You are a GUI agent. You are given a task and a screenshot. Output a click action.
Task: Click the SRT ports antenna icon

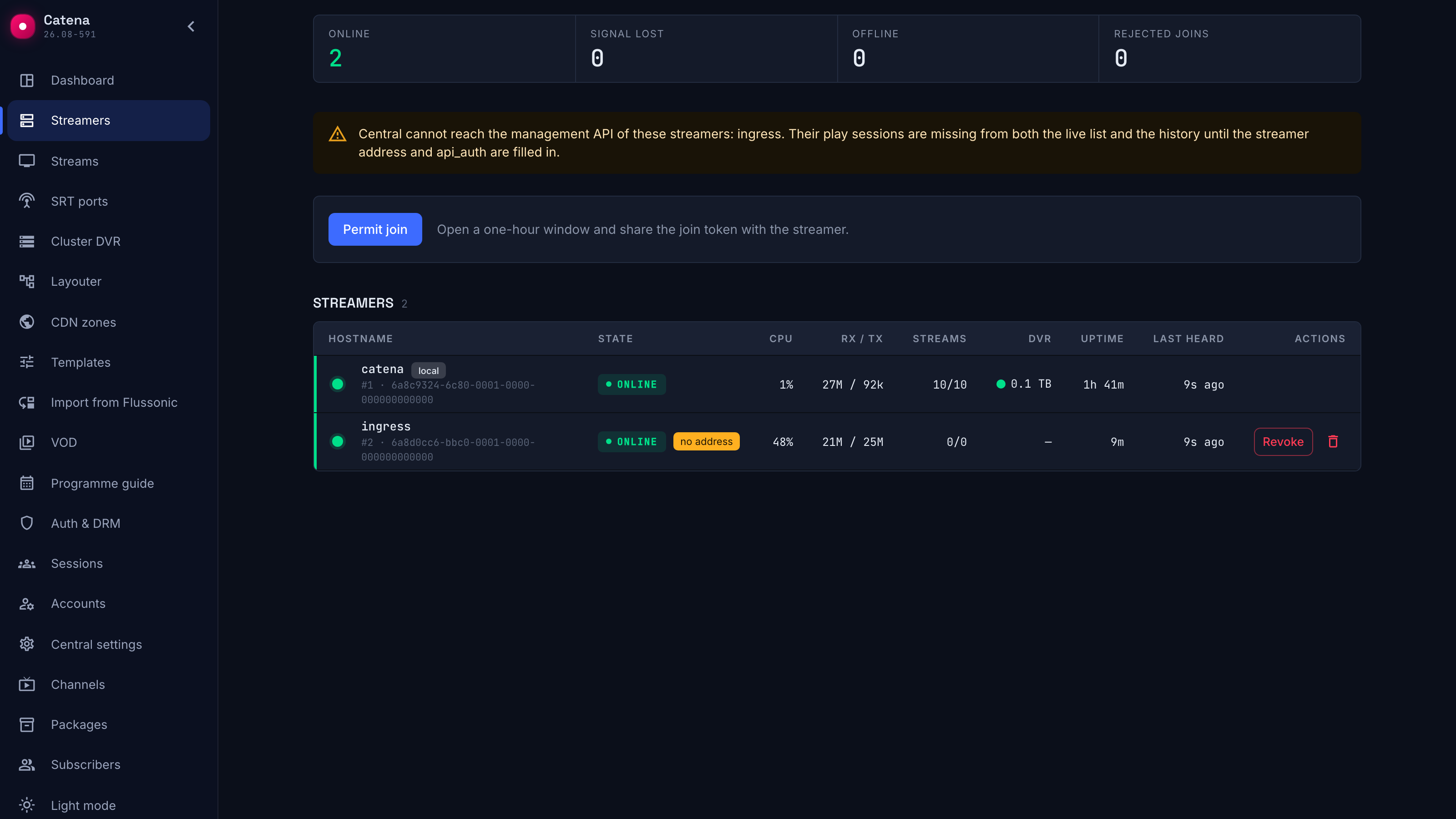(26, 201)
